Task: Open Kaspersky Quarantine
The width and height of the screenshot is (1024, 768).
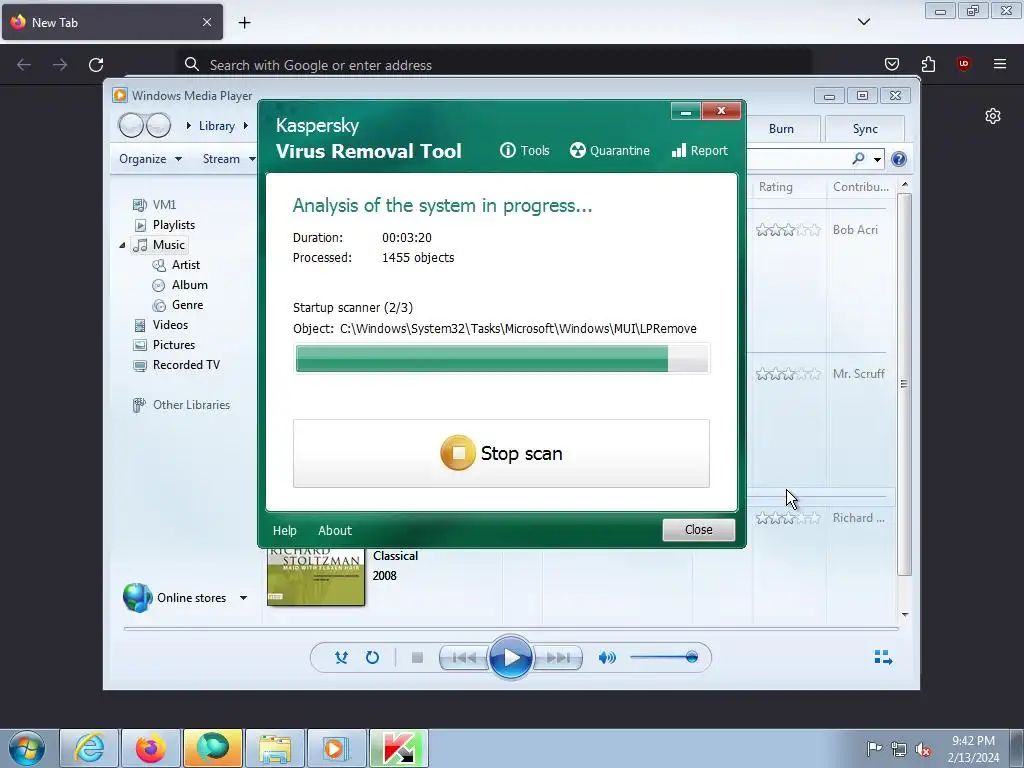Action: tap(609, 150)
